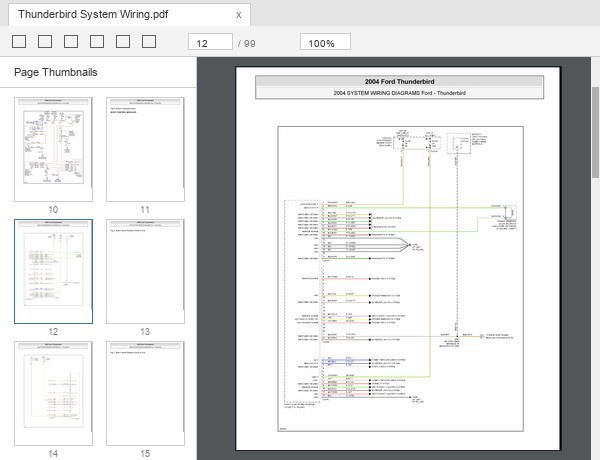This screenshot has width=600, height=460.
Task: Click the first toolbar square button
Action: click(x=19, y=41)
